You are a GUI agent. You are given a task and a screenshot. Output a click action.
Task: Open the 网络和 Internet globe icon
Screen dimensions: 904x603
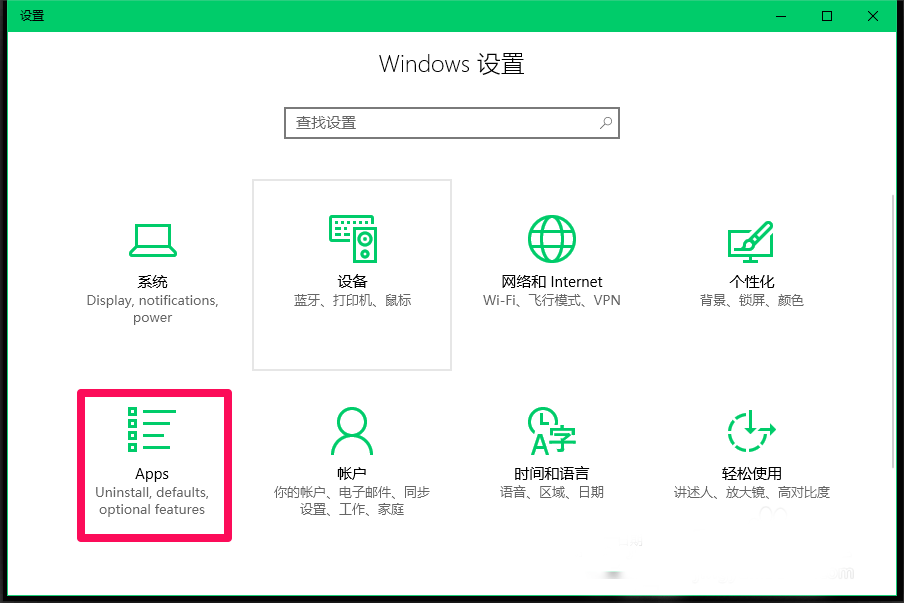tap(552, 239)
